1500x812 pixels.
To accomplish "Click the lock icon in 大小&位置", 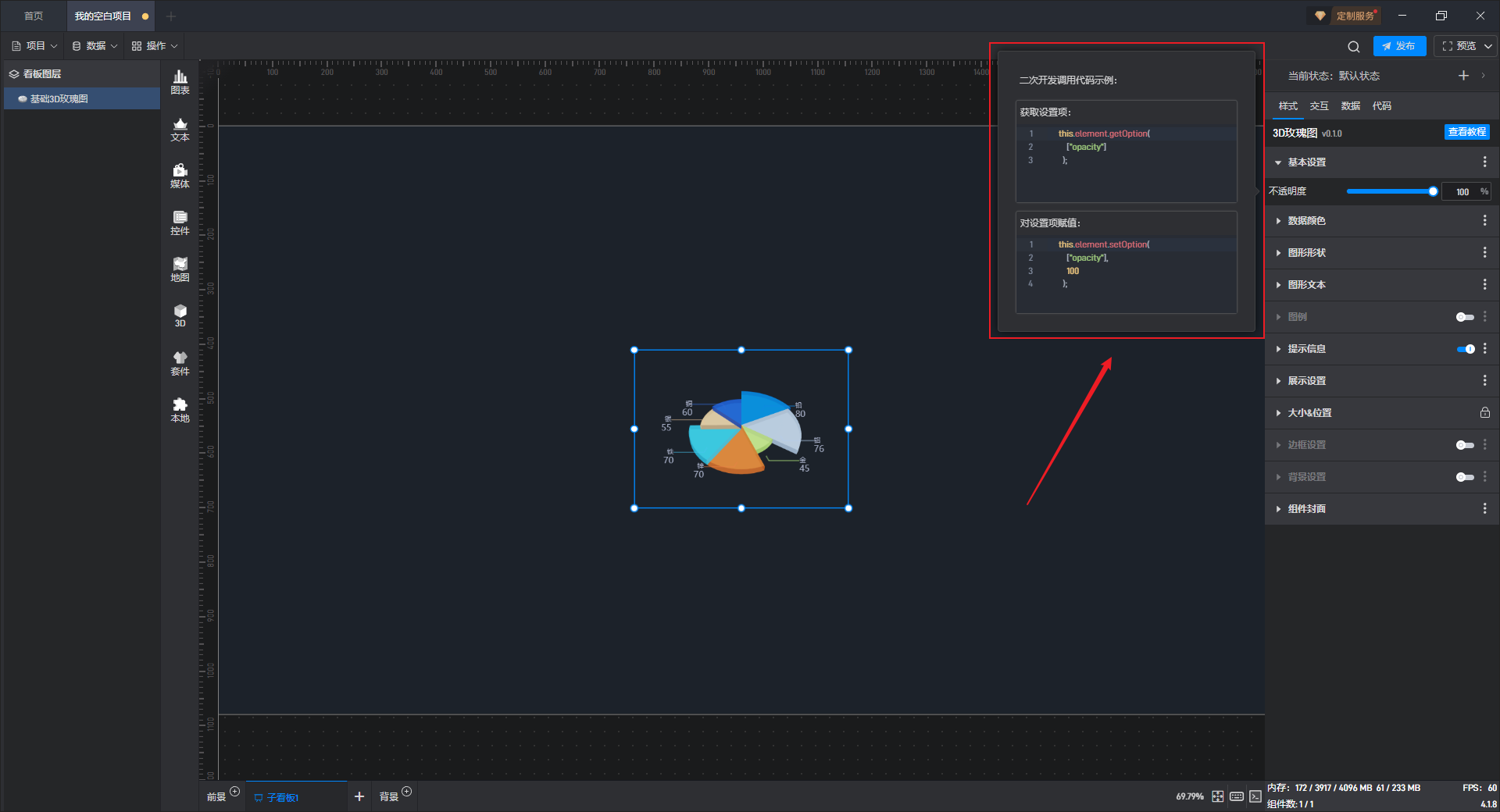I will click(1484, 413).
